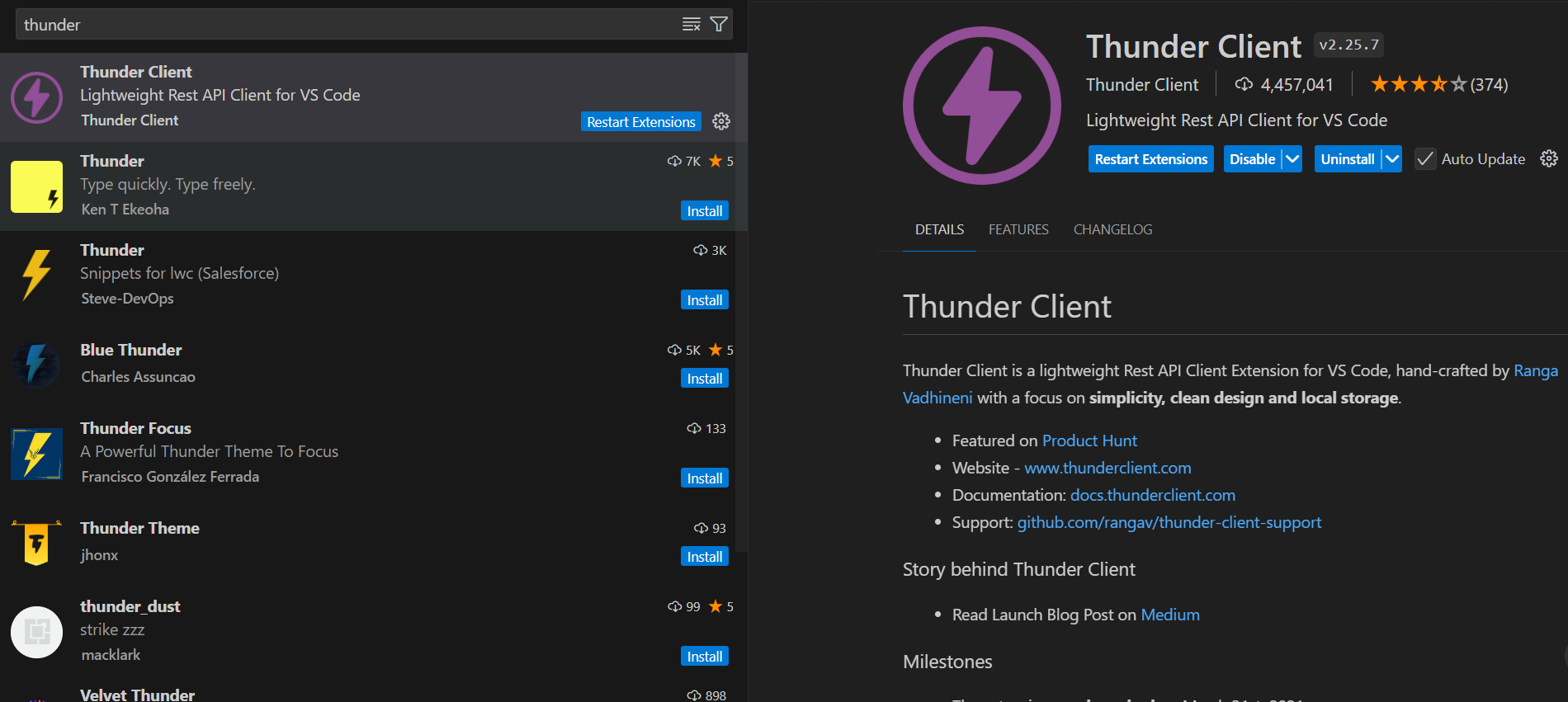This screenshot has height=702, width=1568.
Task: Click Restart Extensions in the details header
Action: (1150, 159)
